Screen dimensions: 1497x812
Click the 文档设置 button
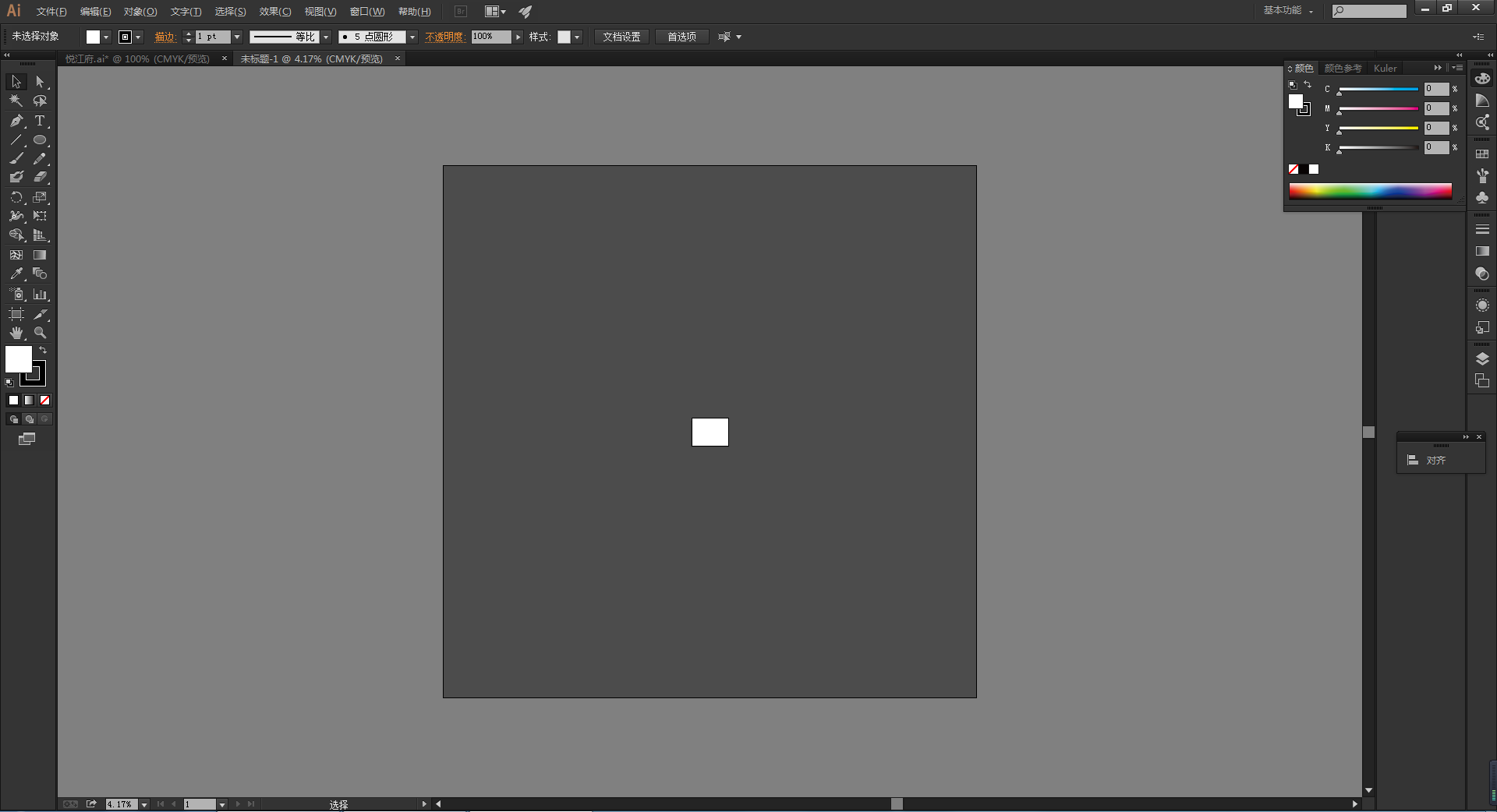coord(621,37)
